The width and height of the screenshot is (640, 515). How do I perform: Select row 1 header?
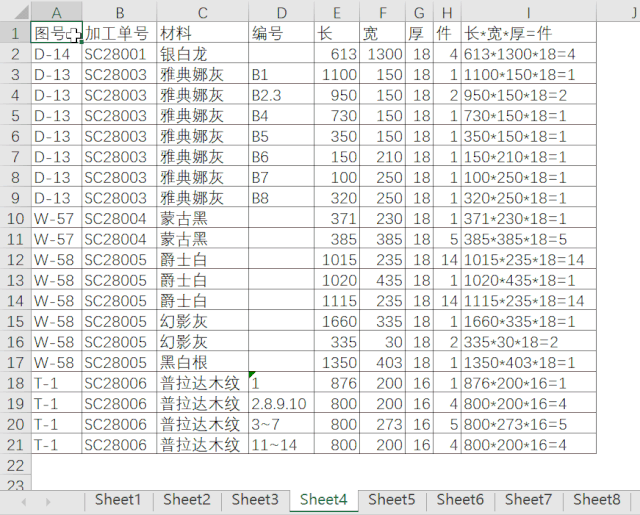click(x=15, y=33)
